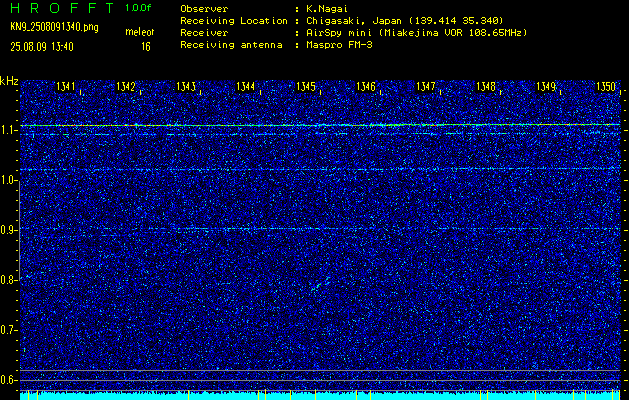Click the Receiver field label

[x=204, y=32]
